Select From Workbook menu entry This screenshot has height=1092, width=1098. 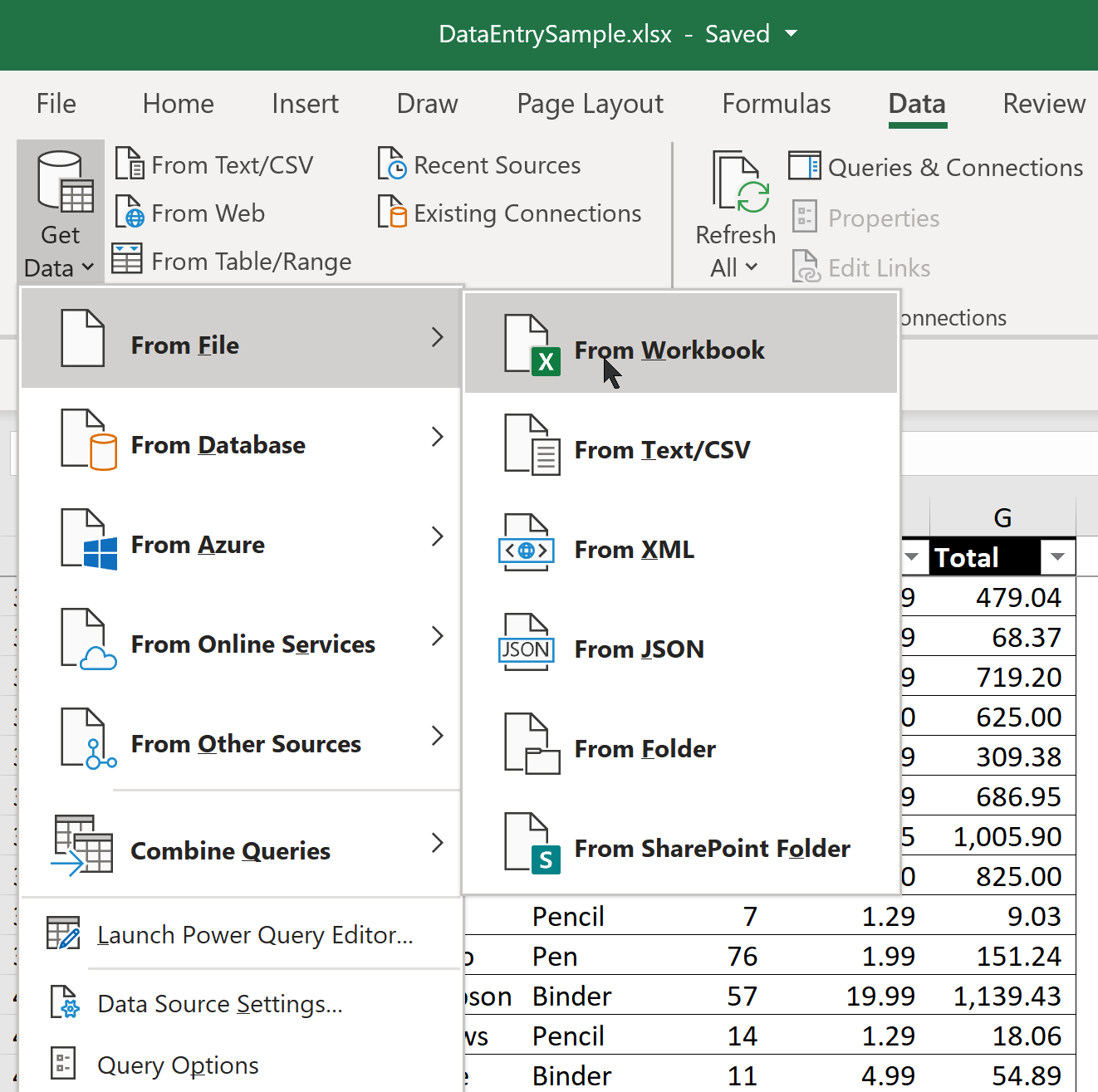681,345
